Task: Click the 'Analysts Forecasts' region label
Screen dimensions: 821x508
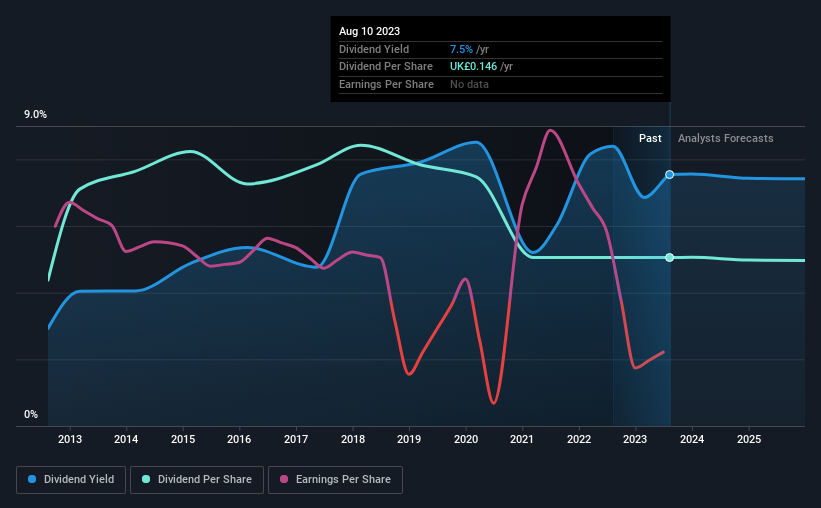Action: tap(725, 138)
